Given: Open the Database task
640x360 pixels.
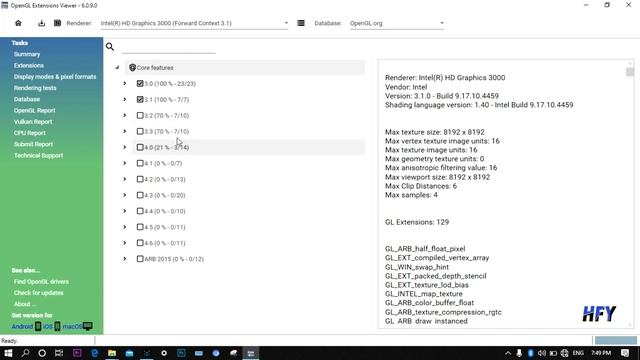Looking at the screenshot, I should pos(27,99).
